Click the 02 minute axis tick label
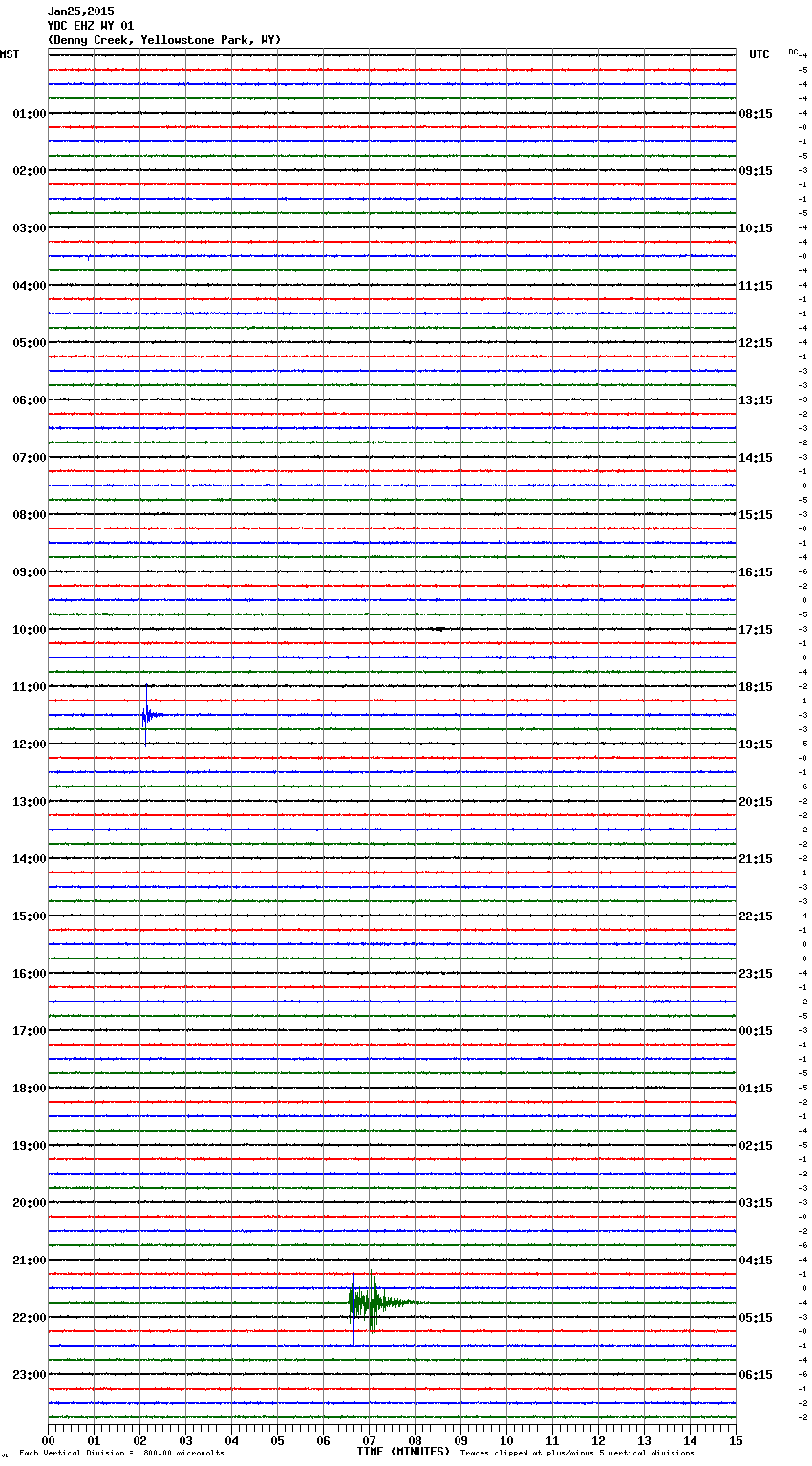The image size is (812, 1466). (140, 1441)
